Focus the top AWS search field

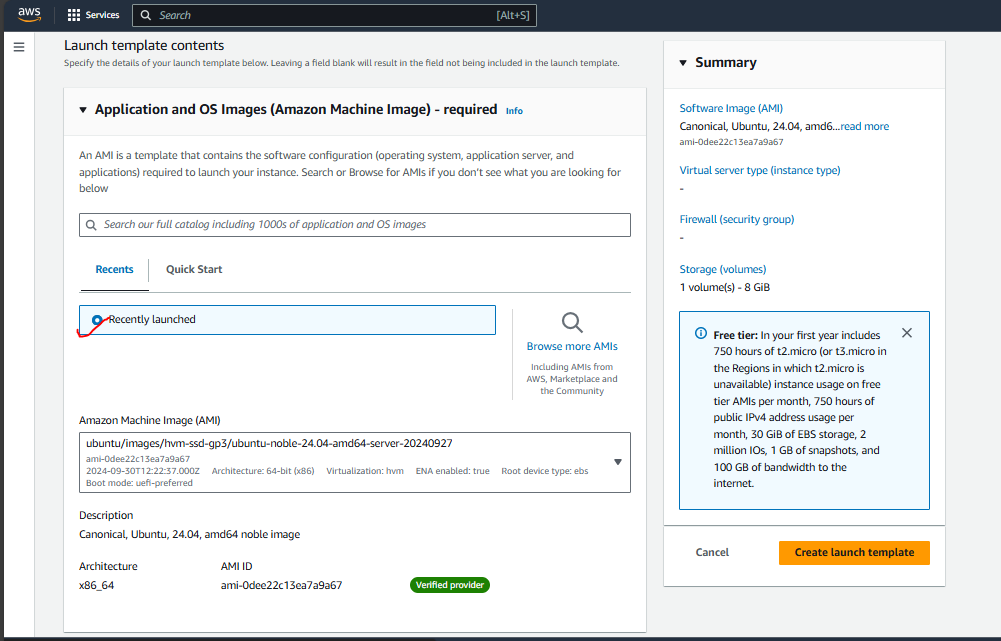[x=335, y=15]
